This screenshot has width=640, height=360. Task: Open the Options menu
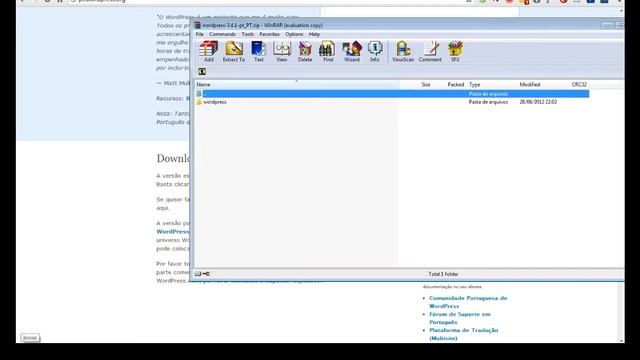coord(294,34)
